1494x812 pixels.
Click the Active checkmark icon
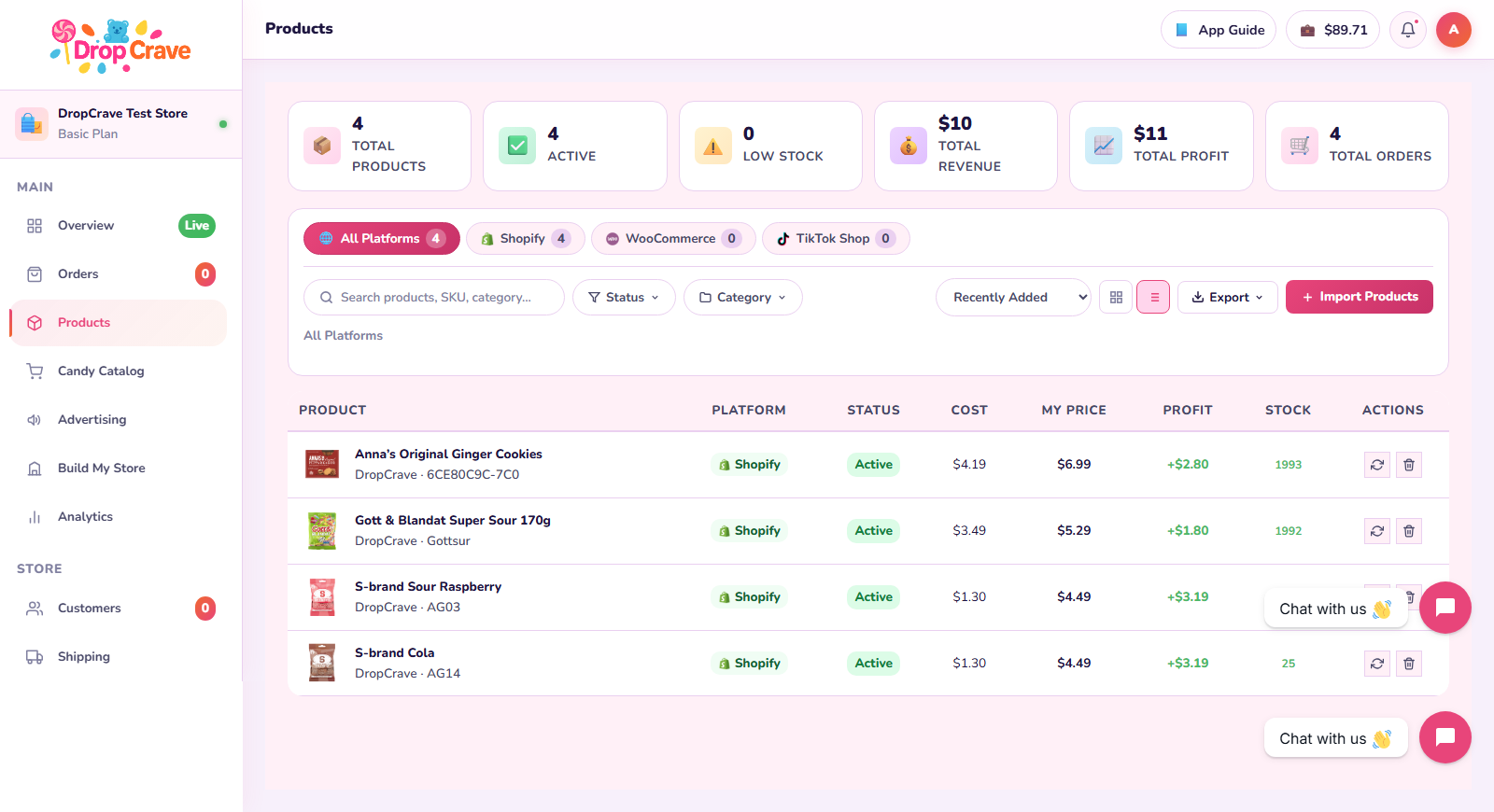click(517, 146)
